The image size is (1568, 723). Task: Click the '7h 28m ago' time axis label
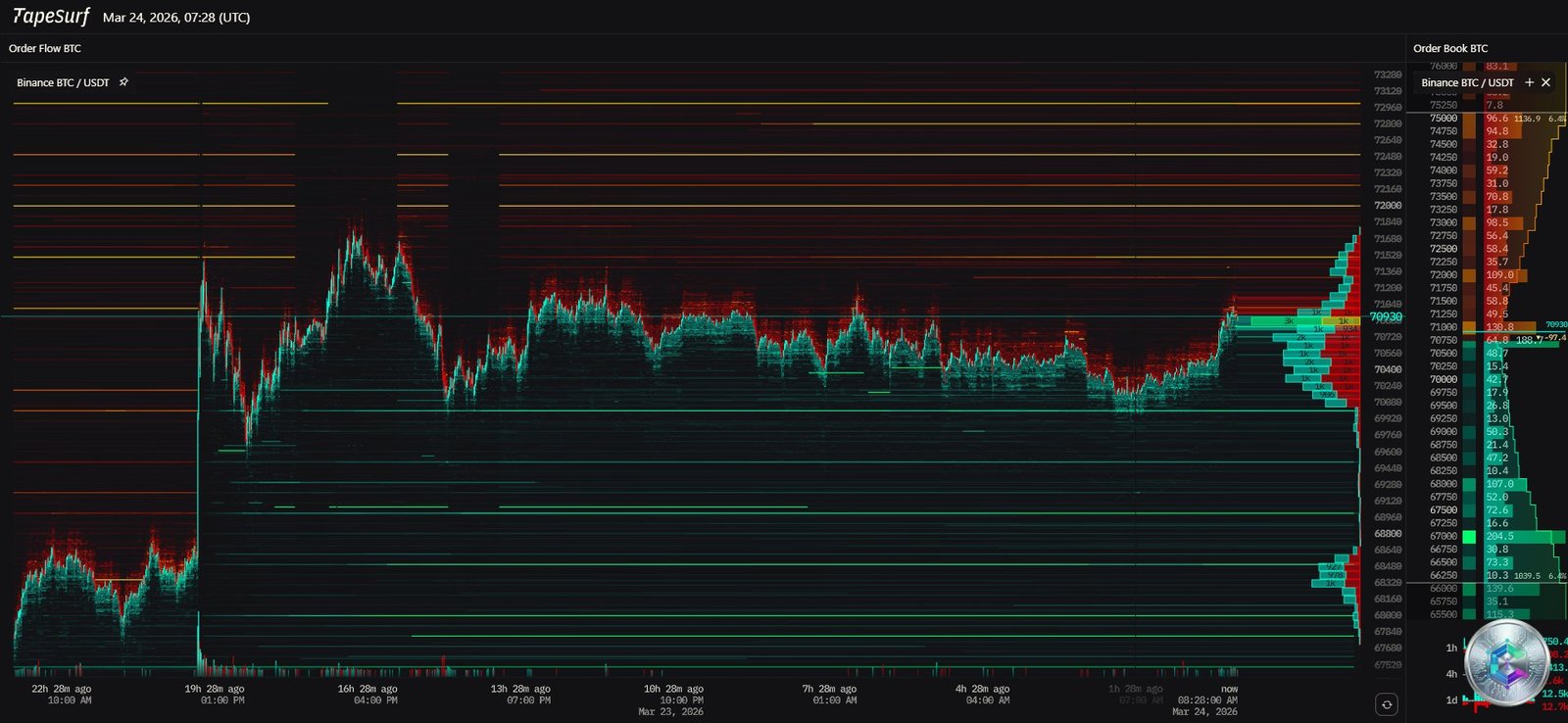[x=829, y=689]
